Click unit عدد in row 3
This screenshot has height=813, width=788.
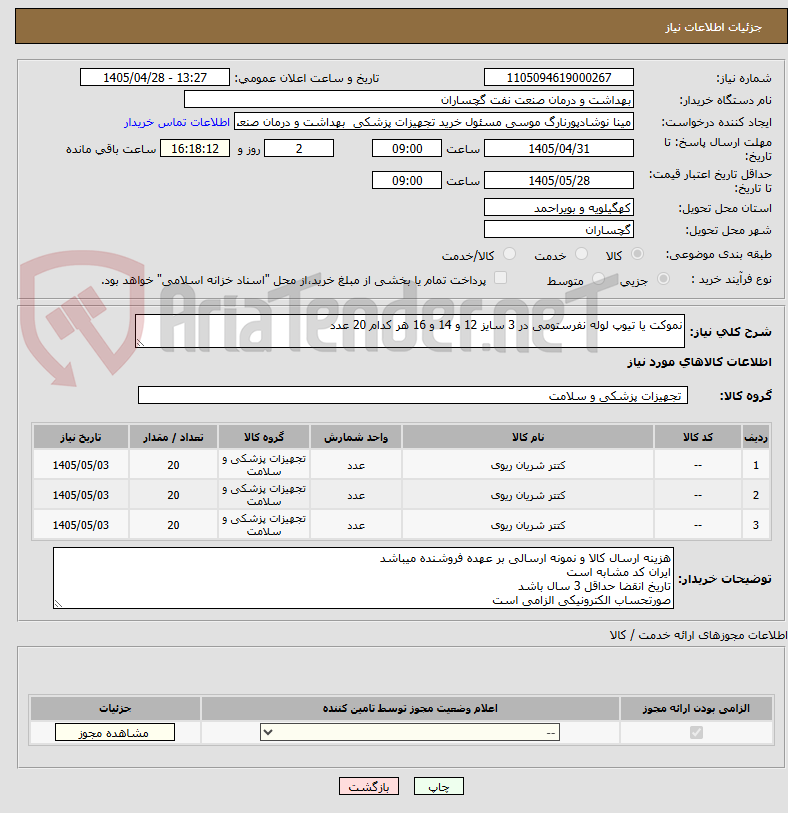point(356,526)
